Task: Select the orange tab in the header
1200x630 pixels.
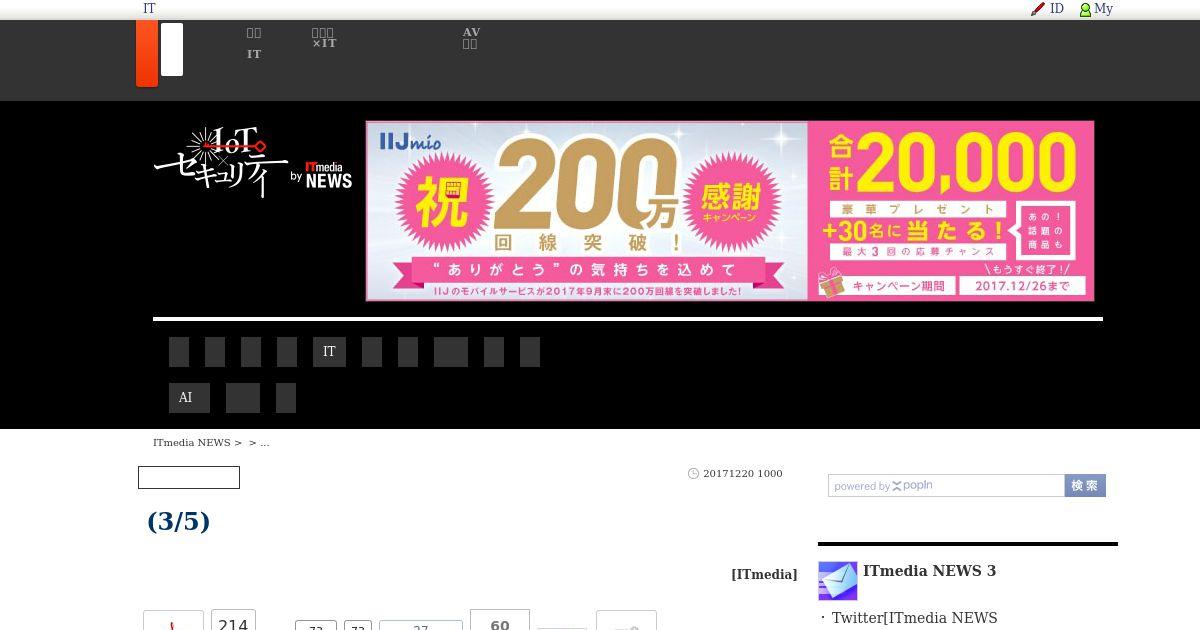Action: (x=147, y=53)
